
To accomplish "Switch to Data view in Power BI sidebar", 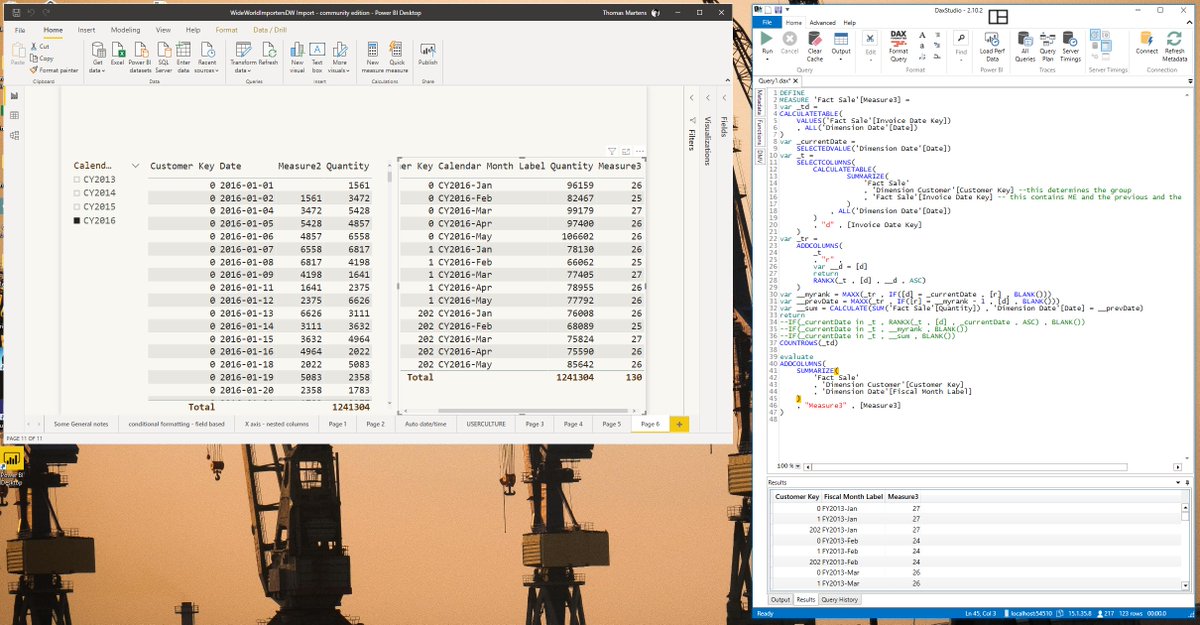I will click(14, 115).
